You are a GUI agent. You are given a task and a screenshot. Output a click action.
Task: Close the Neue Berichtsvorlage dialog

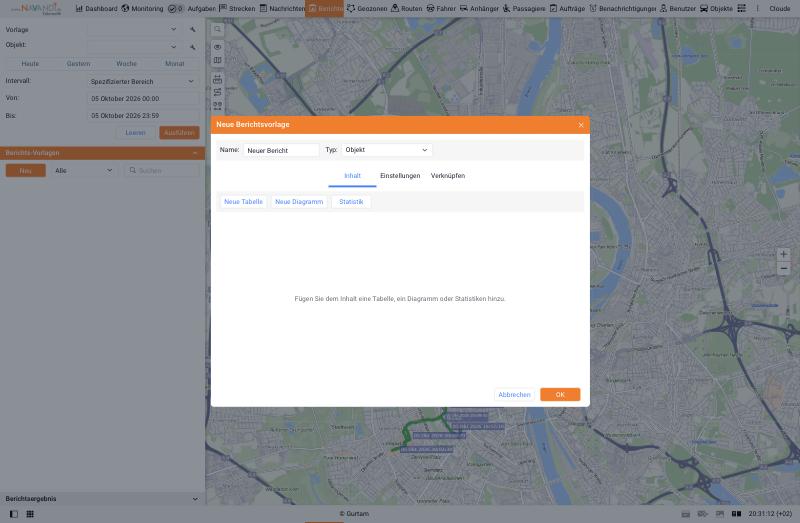(581, 125)
